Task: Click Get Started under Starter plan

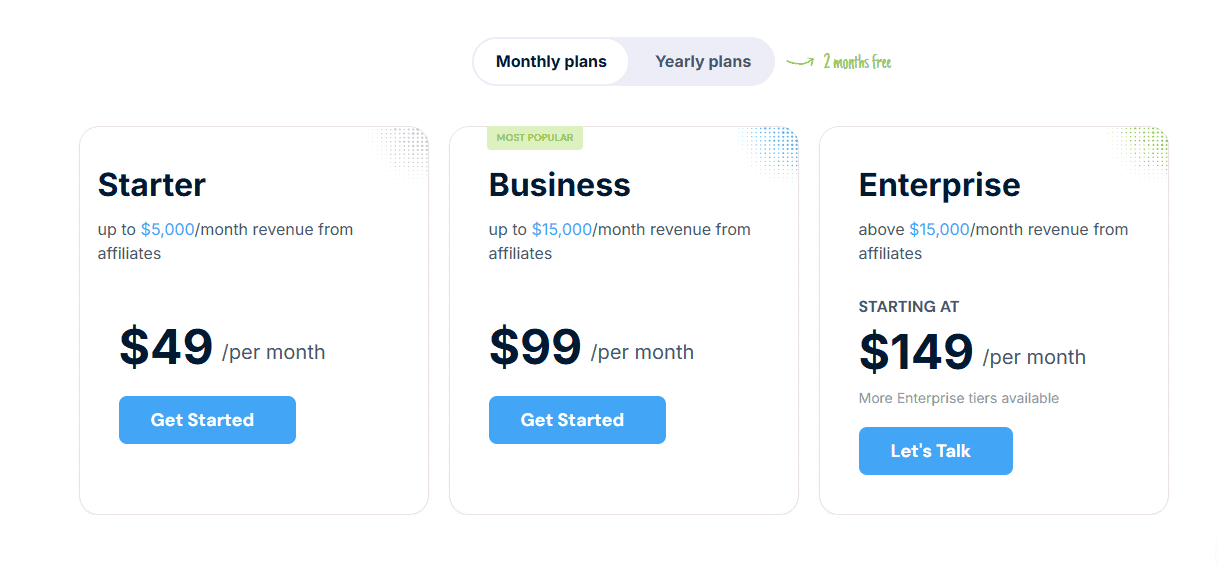Action: (207, 420)
